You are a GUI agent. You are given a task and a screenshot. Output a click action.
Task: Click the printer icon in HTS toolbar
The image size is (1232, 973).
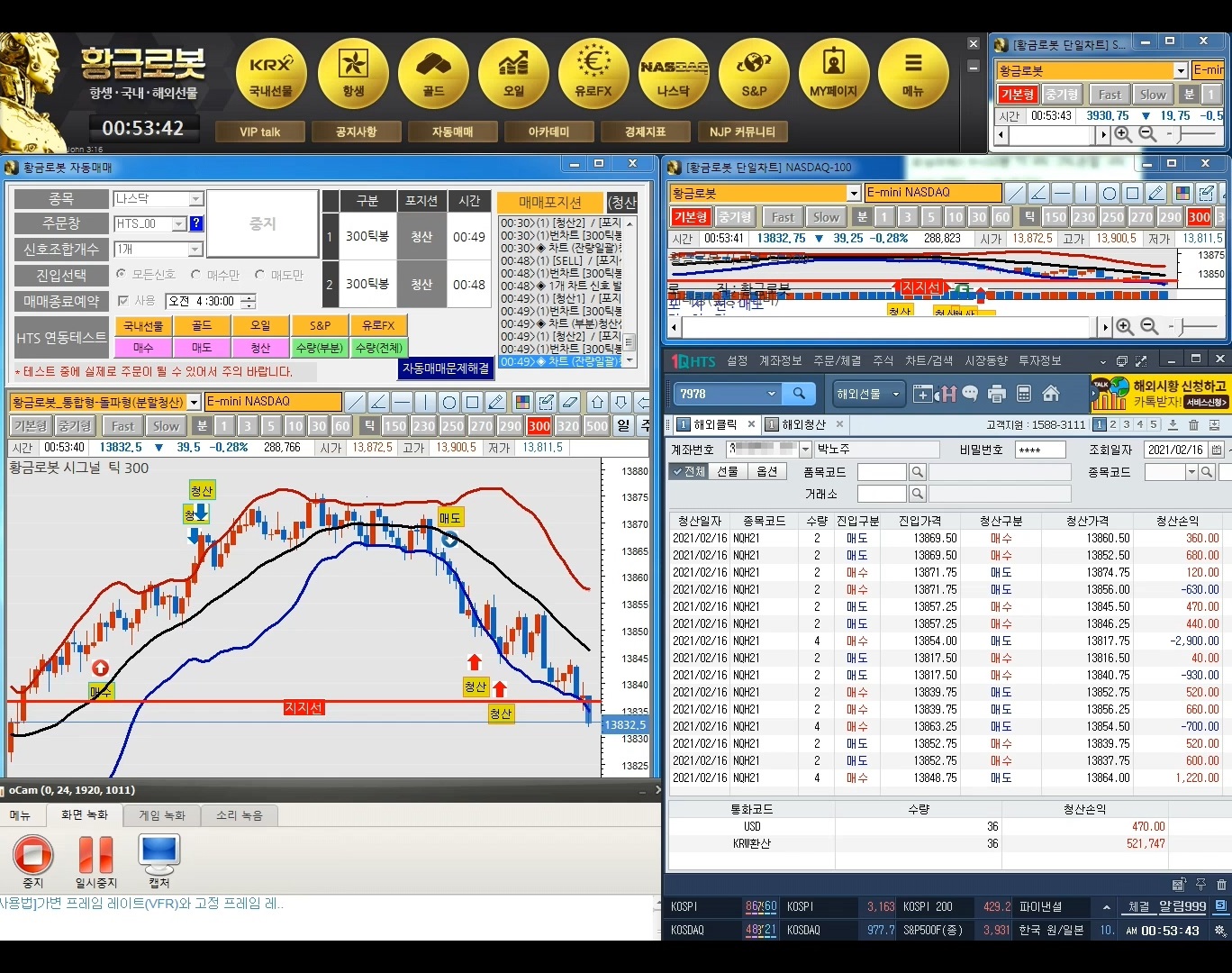point(996,394)
